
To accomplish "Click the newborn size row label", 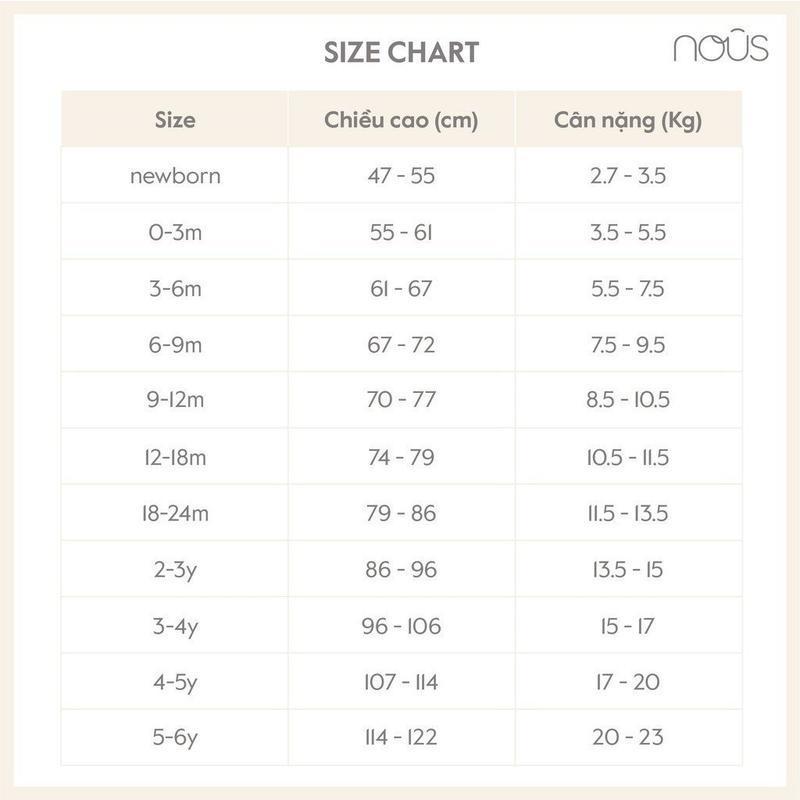I will click(175, 177).
